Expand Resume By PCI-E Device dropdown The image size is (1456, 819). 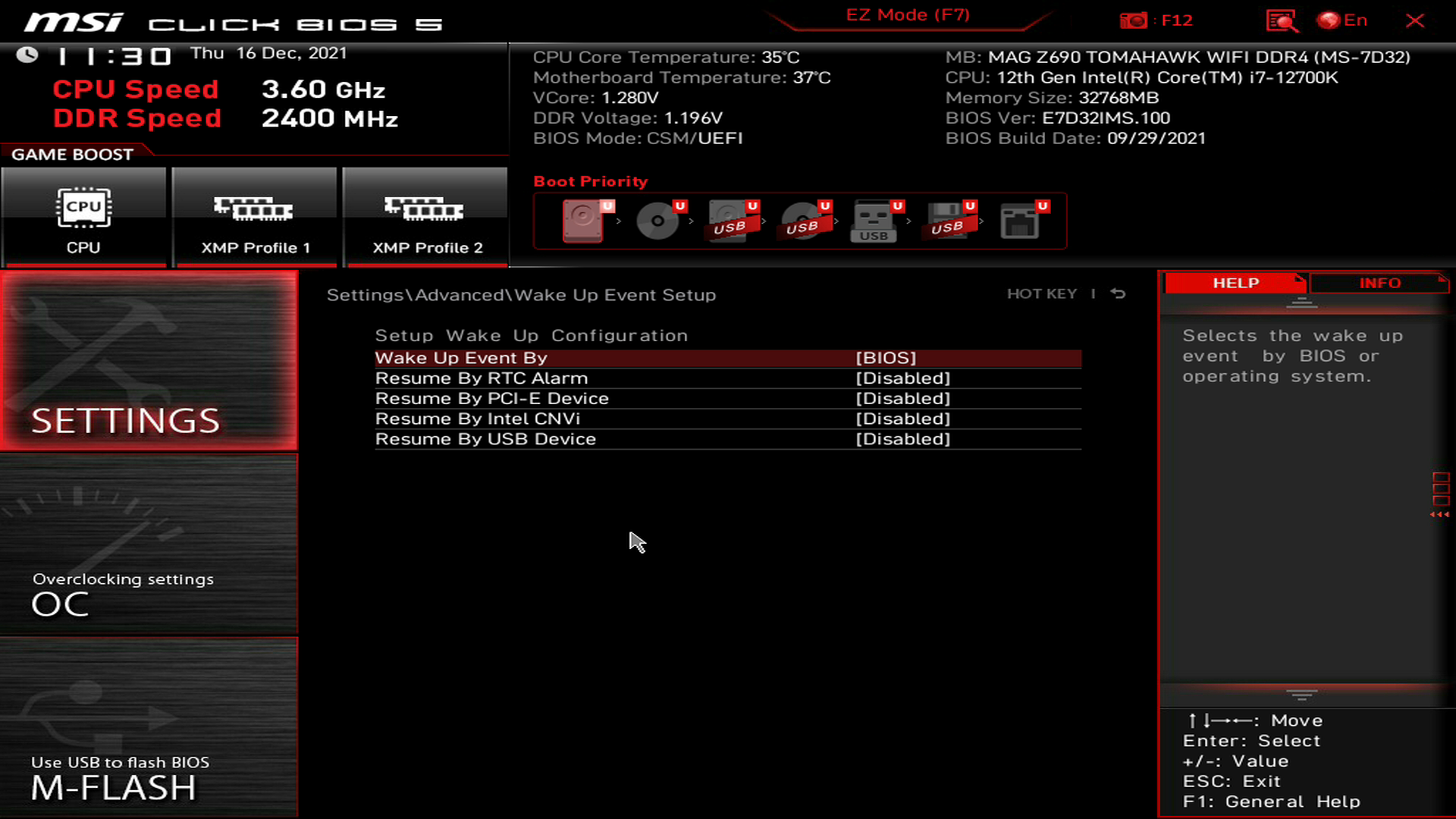(x=902, y=398)
